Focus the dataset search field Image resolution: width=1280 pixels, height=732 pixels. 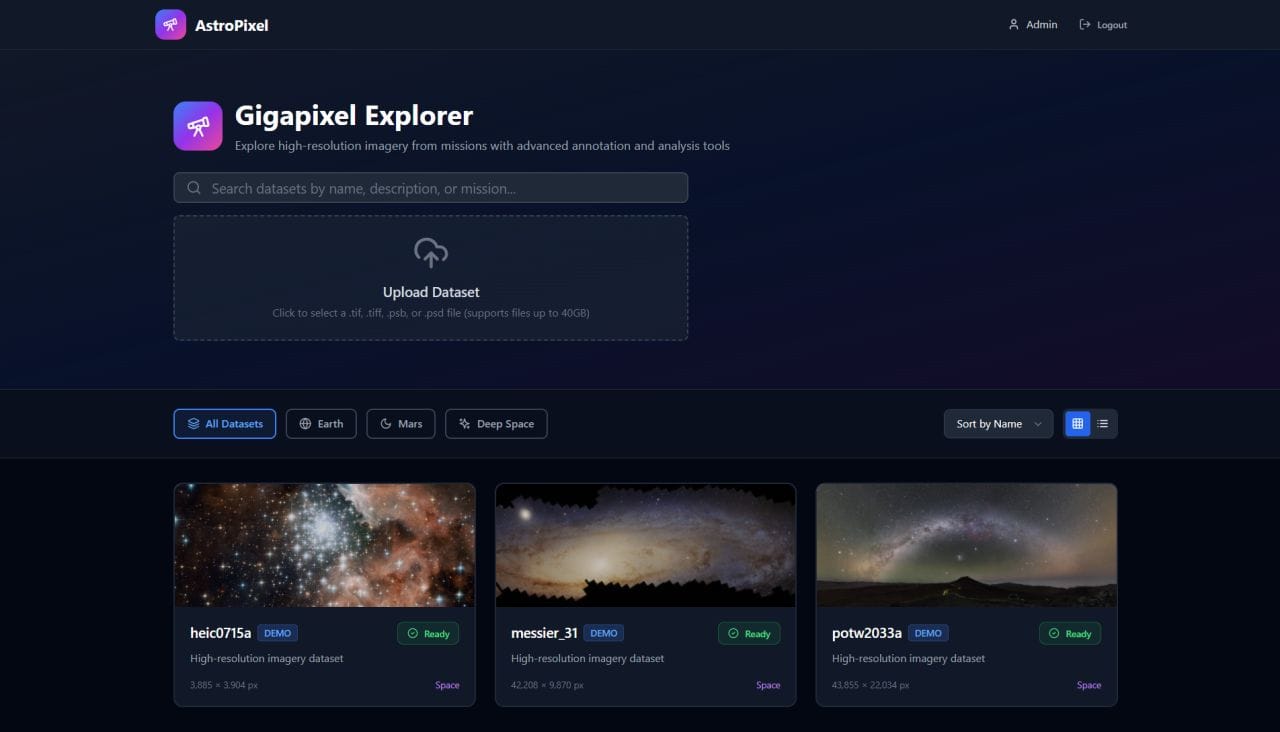pos(431,188)
